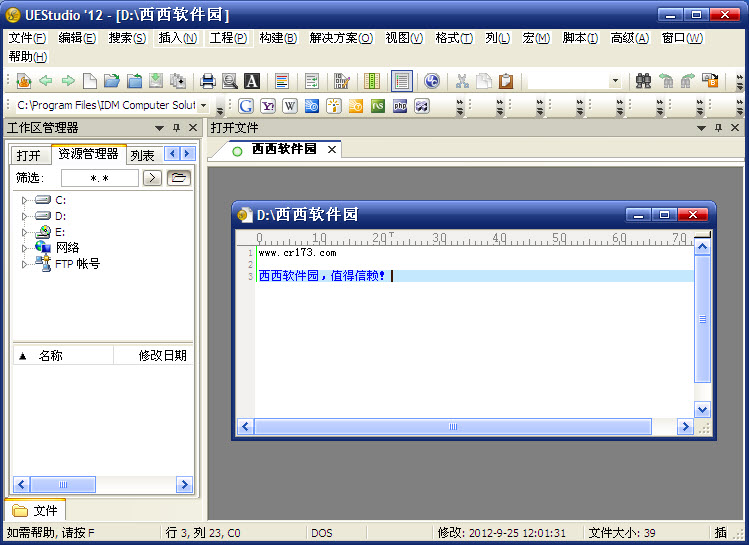
Task: Switch to the 资源管理器 tab
Action: [x=88, y=154]
